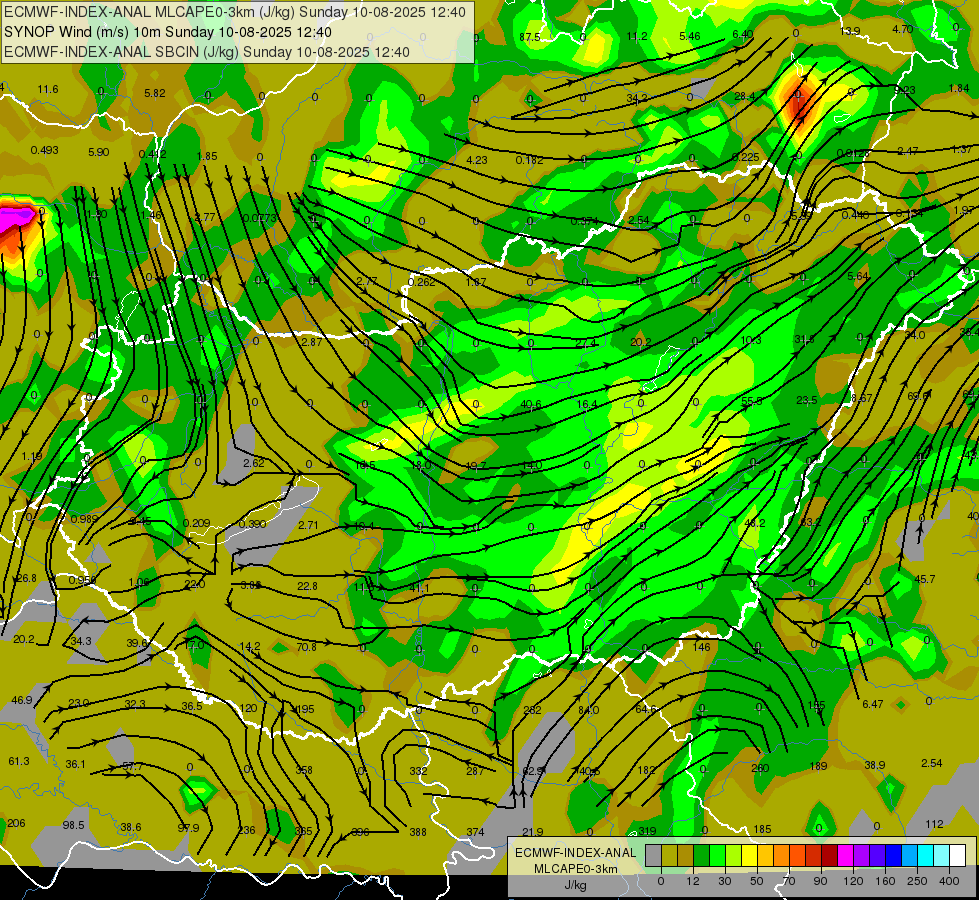The height and width of the screenshot is (900, 979).
Task: Click the map value 46.9
Action: [21, 700]
